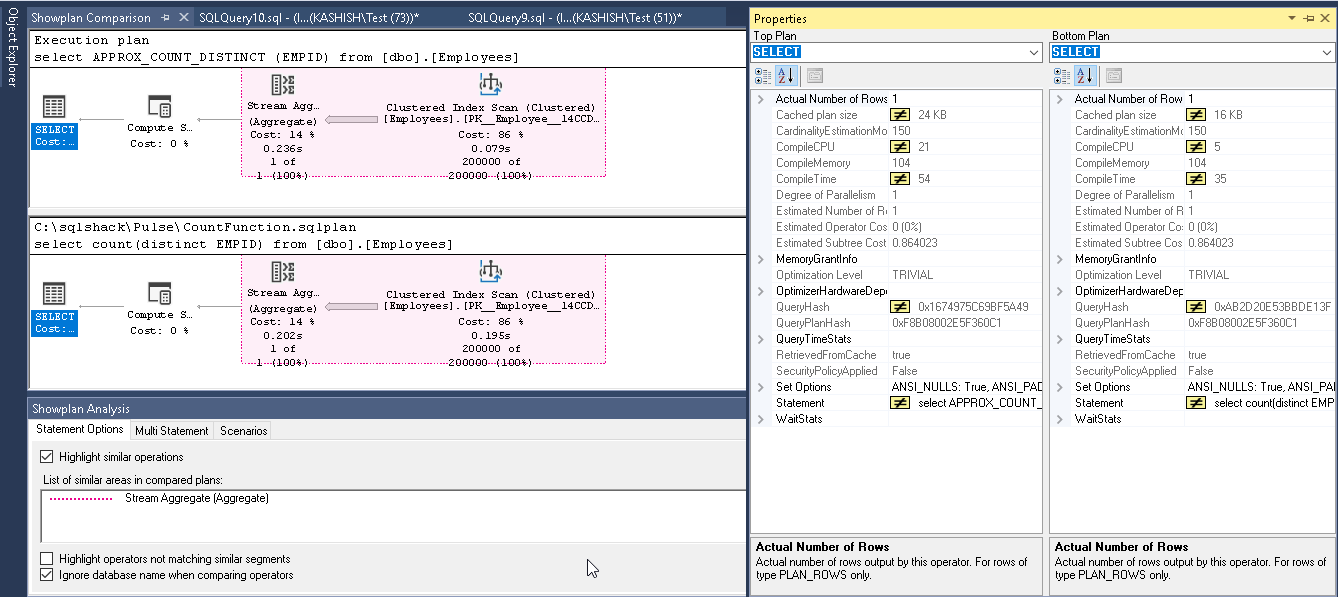Click the top plan SELECT operator icon
The height and width of the screenshot is (597, 1338).
click(x=54, y=108)
